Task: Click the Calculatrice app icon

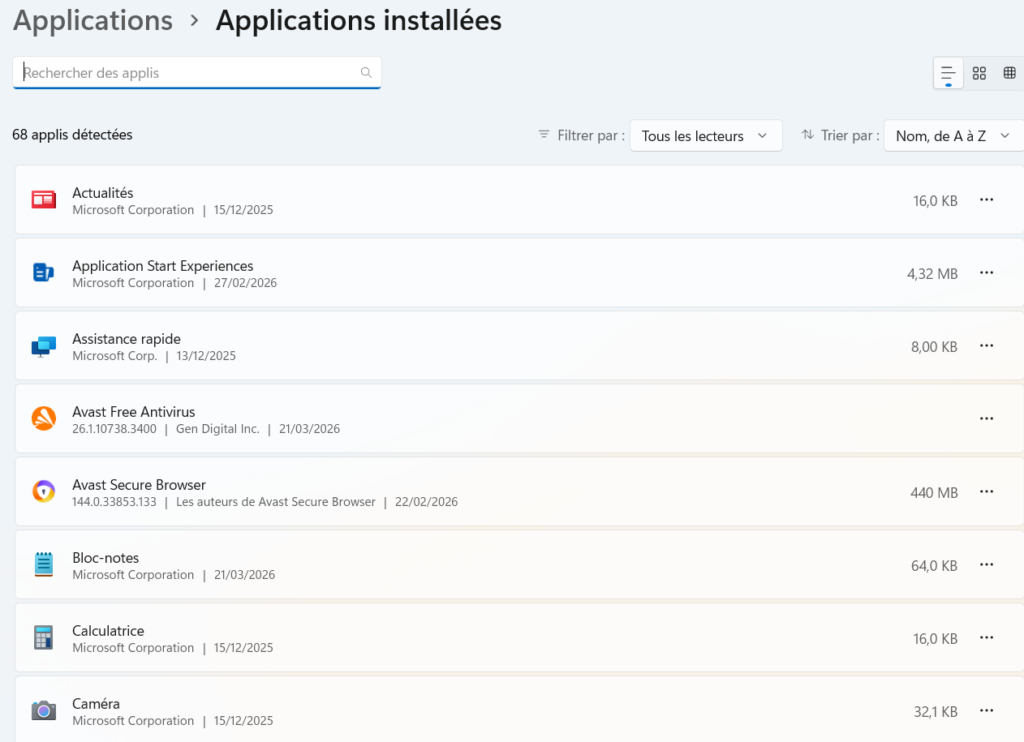Action: [44, 637]
